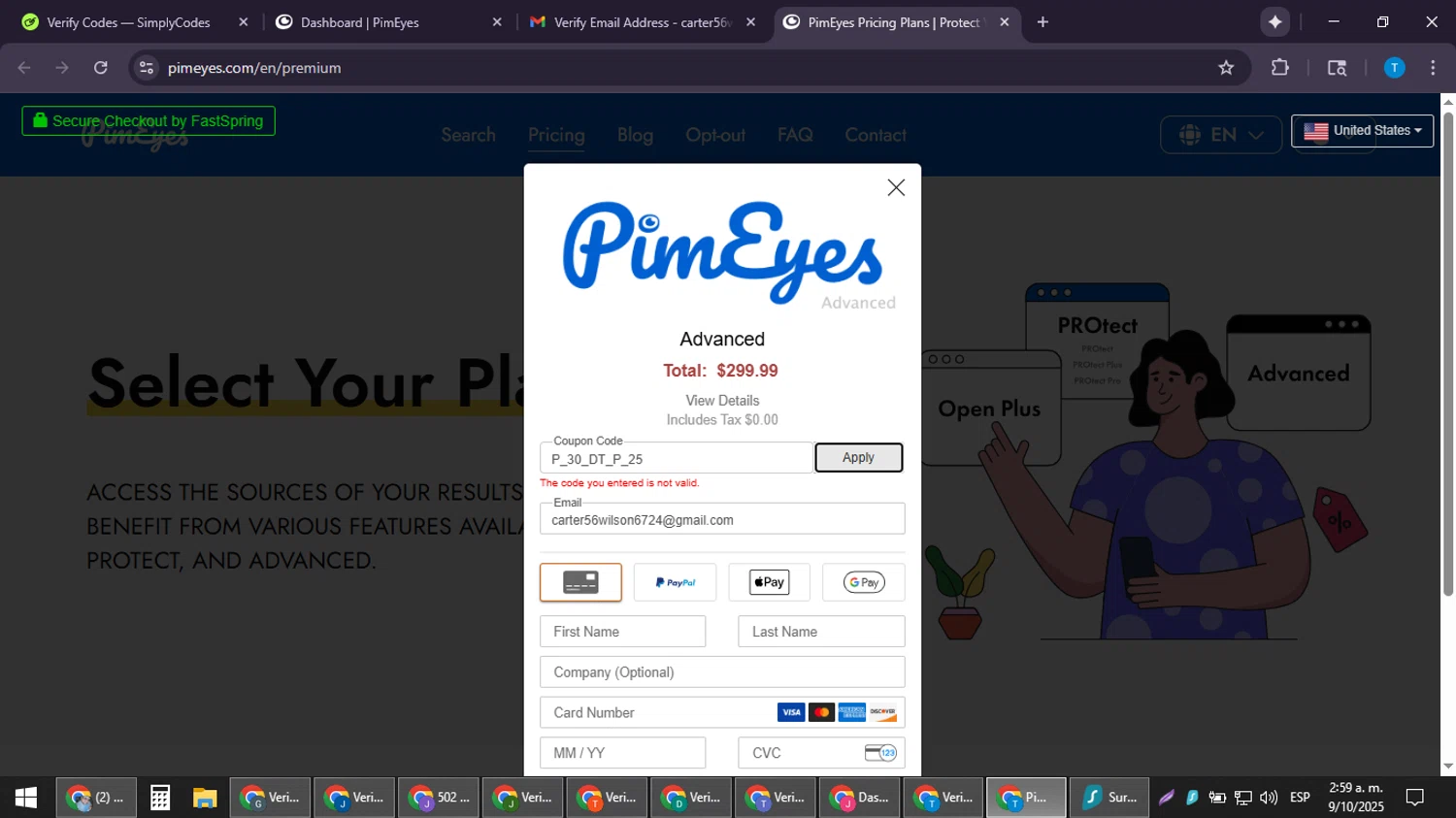
Task: Open the FAQ nav link
Action: pos(795,135)
